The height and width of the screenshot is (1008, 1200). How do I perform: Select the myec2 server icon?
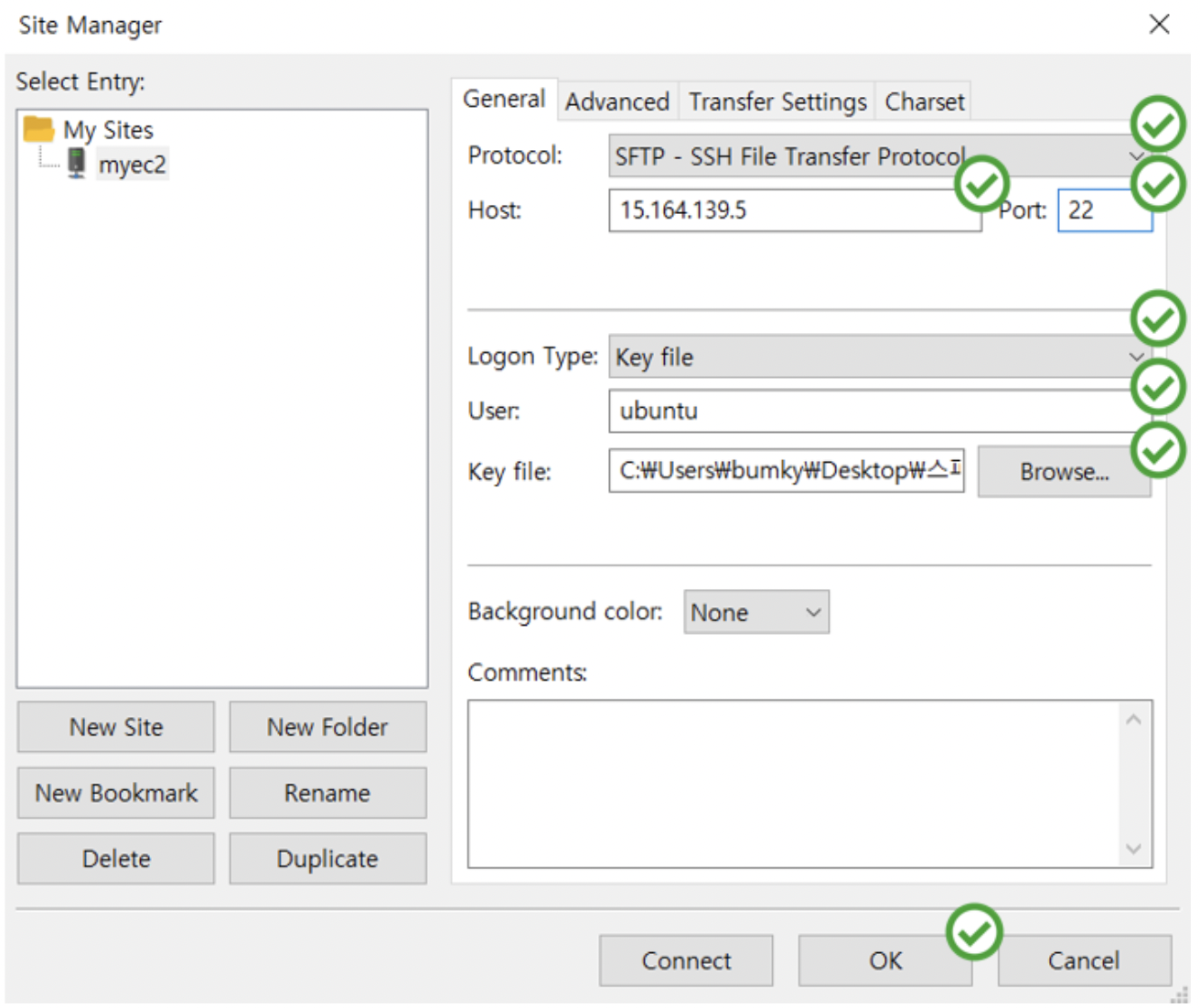click(x=77, y=164)
